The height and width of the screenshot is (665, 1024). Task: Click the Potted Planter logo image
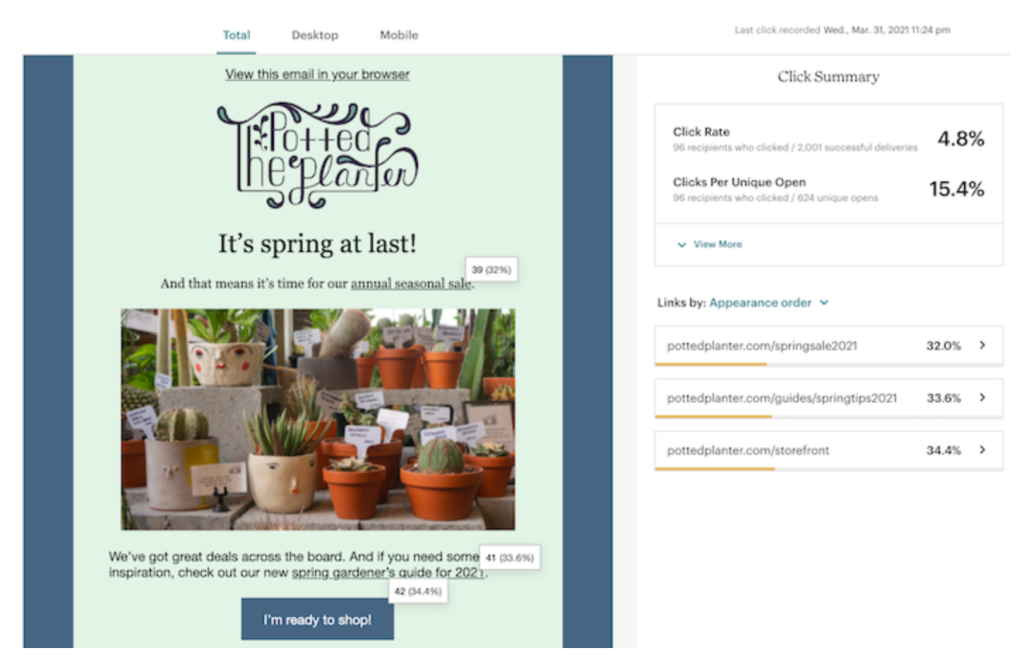click(317, 155)
